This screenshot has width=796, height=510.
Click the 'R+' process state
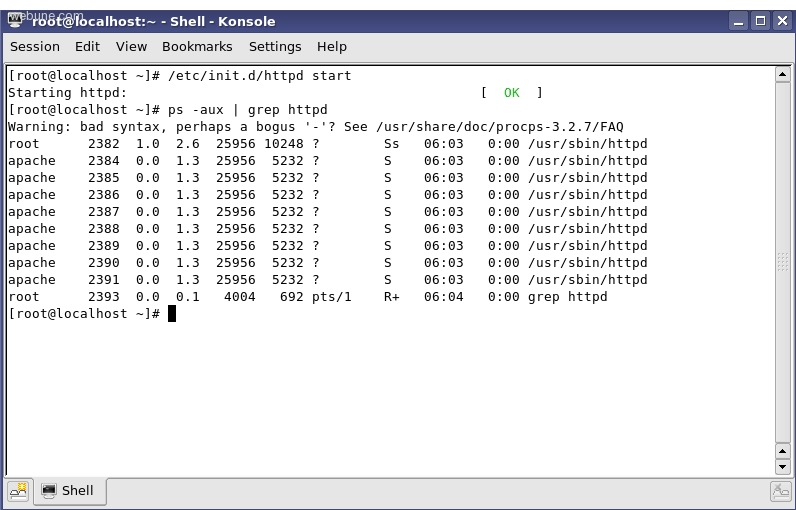(x=391, y=297)
